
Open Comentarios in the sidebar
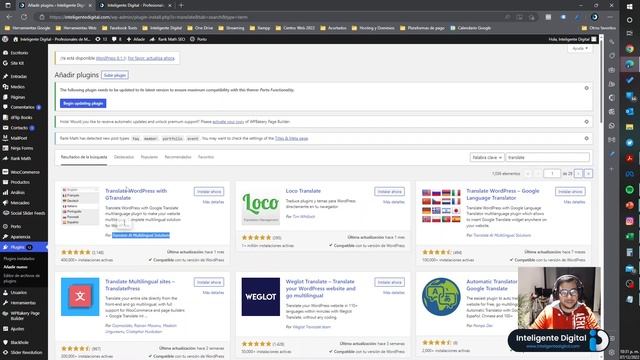tap(22, 107)
